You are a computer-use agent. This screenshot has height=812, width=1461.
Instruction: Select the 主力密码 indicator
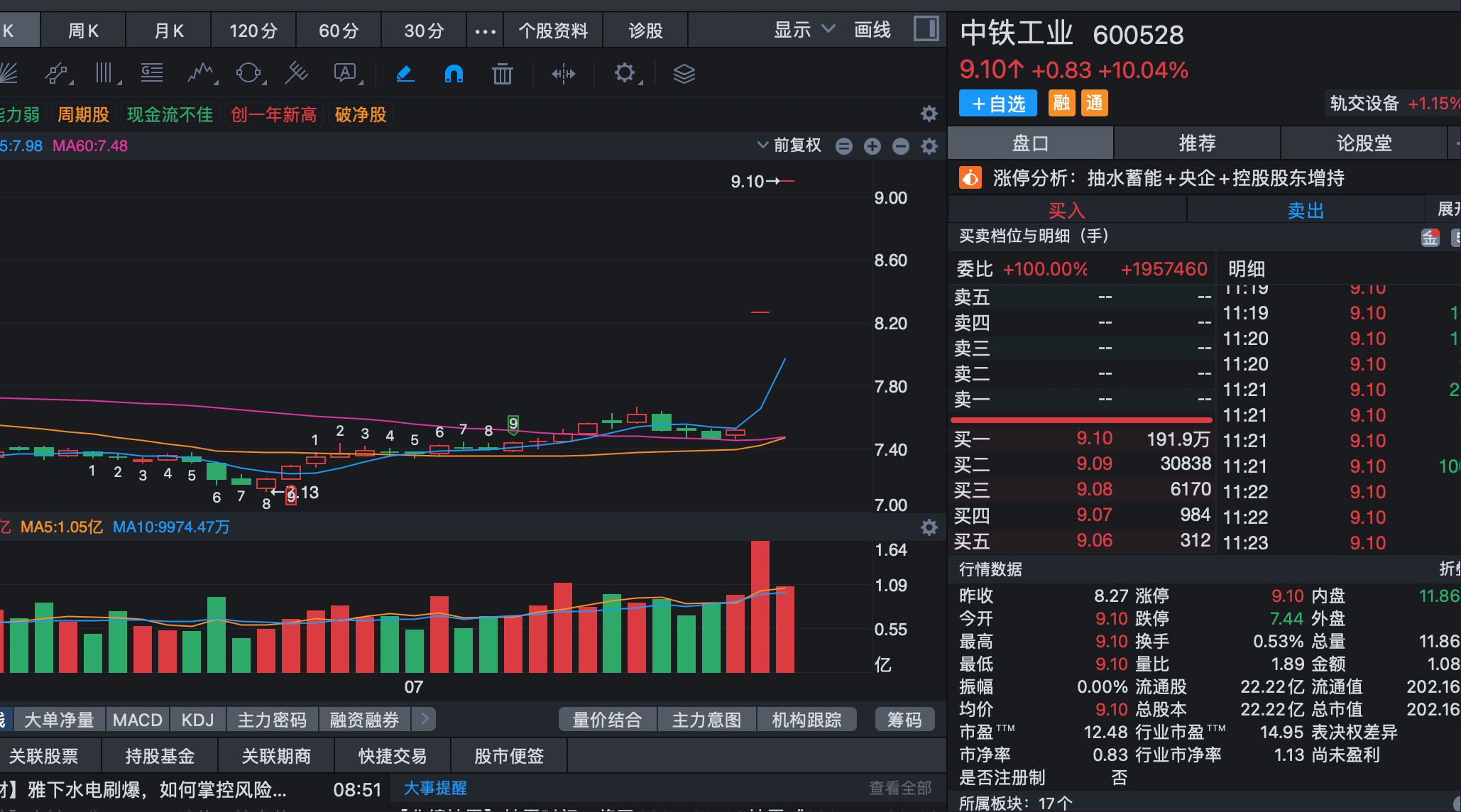coord(272,720)
